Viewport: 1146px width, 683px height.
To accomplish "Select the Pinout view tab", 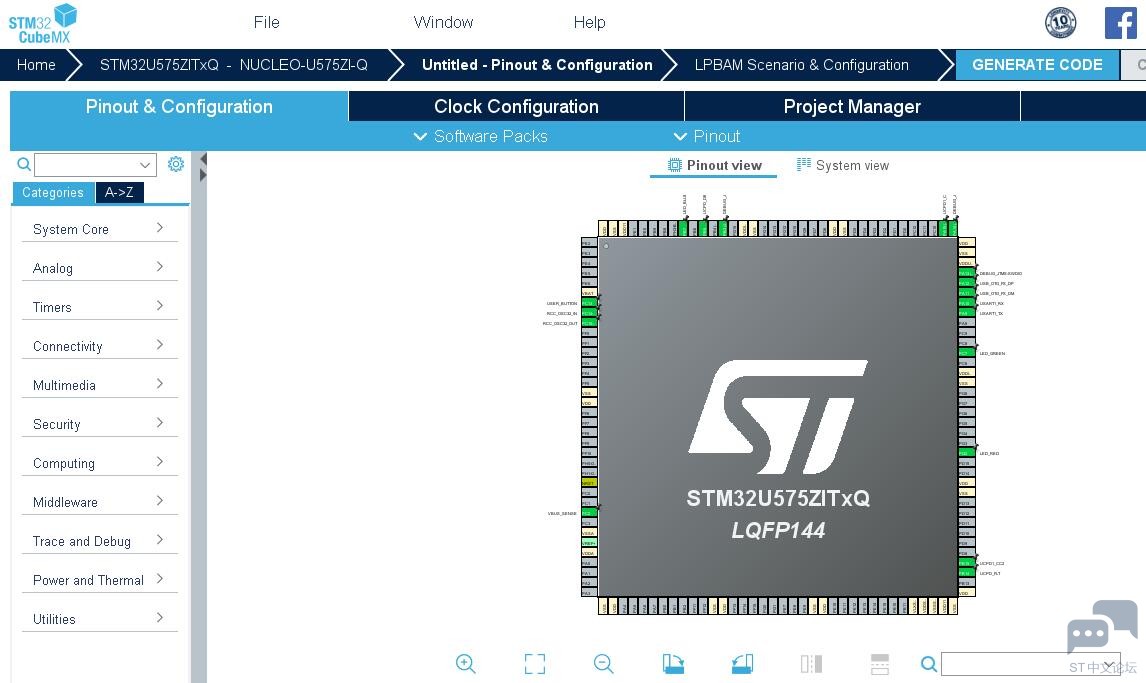I will point(714,165).
